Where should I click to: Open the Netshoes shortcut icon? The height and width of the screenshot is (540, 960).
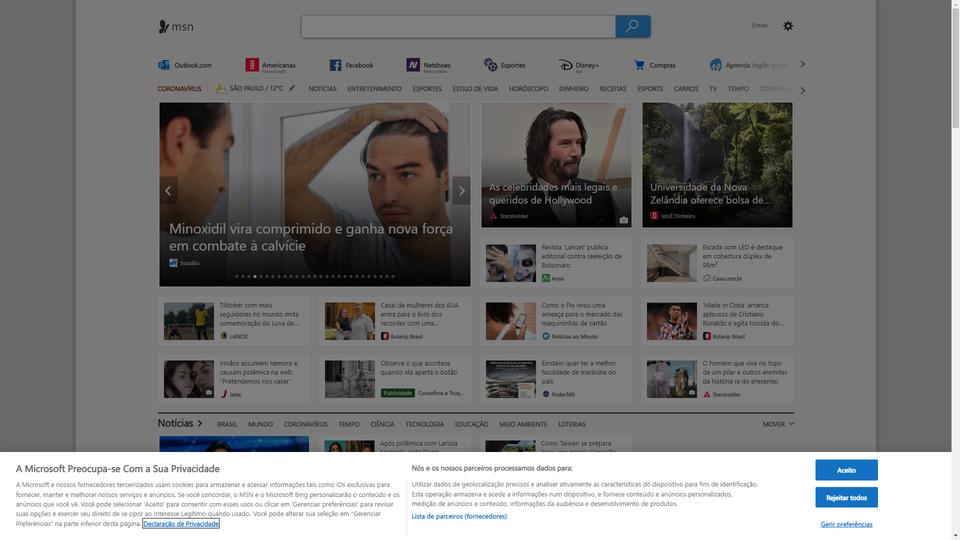pos(413,65)
